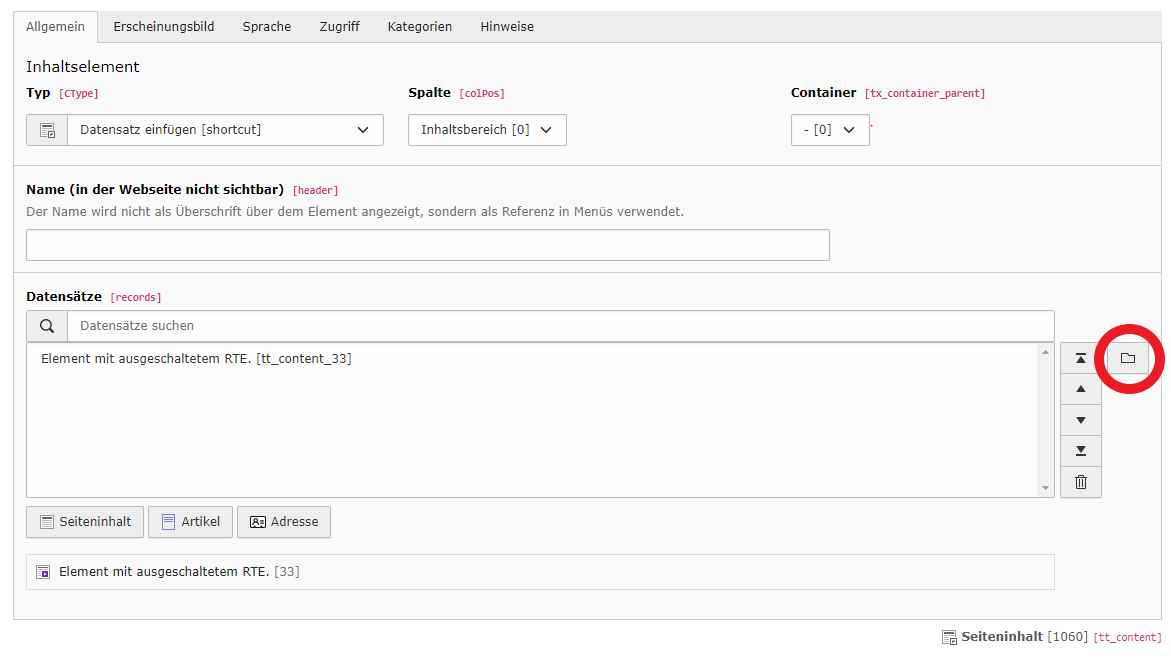Click the [header] field label
The width and height of the screenshot is (1171, 659).
tap(316, 191)
